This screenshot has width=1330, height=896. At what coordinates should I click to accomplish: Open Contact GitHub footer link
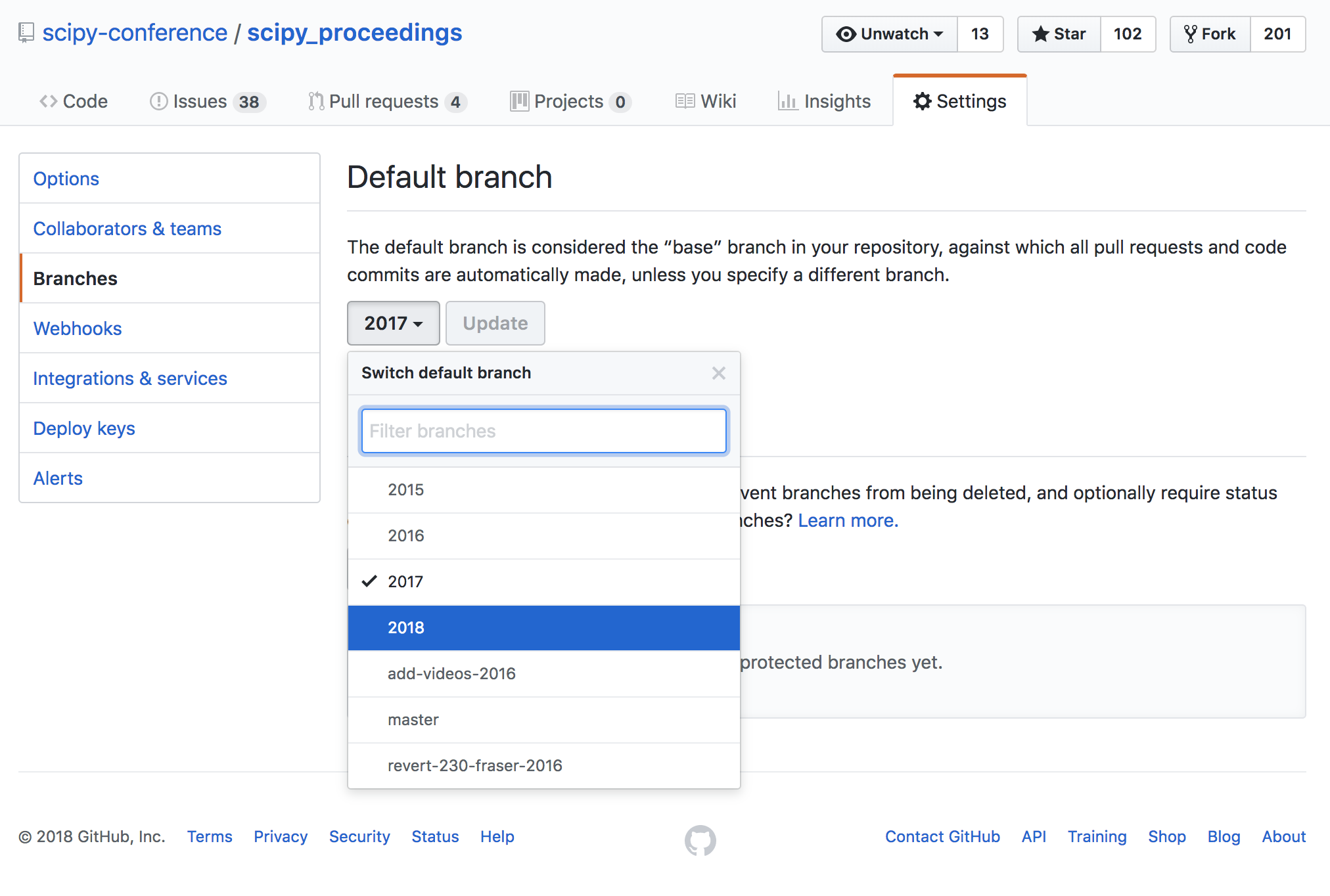tap(942, 836)
